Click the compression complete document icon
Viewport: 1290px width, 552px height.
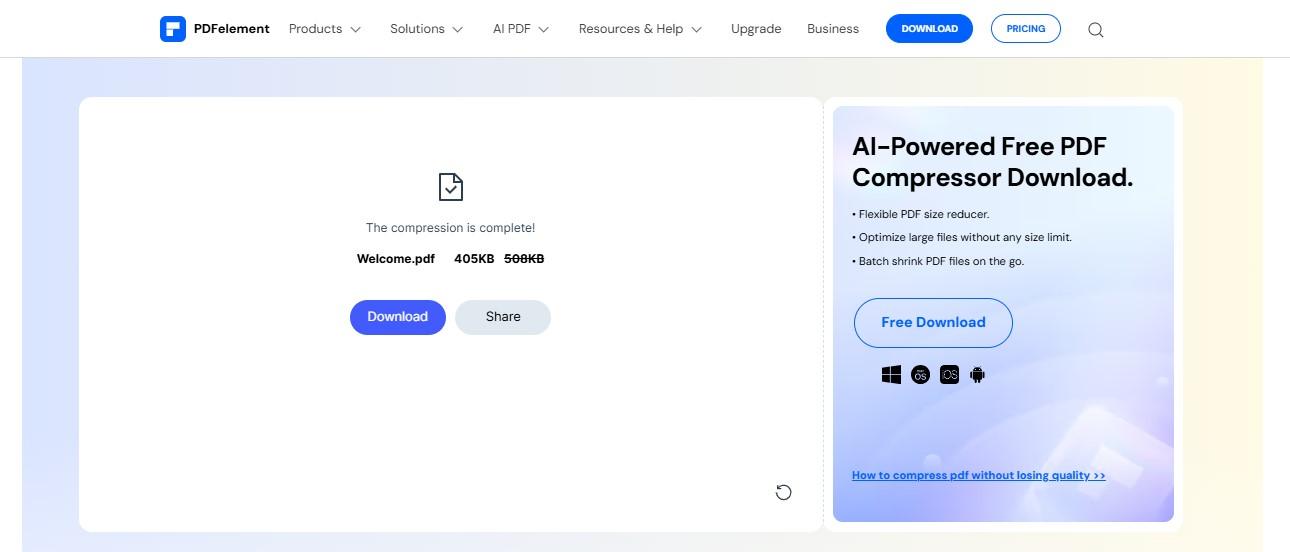click(451, 187)
